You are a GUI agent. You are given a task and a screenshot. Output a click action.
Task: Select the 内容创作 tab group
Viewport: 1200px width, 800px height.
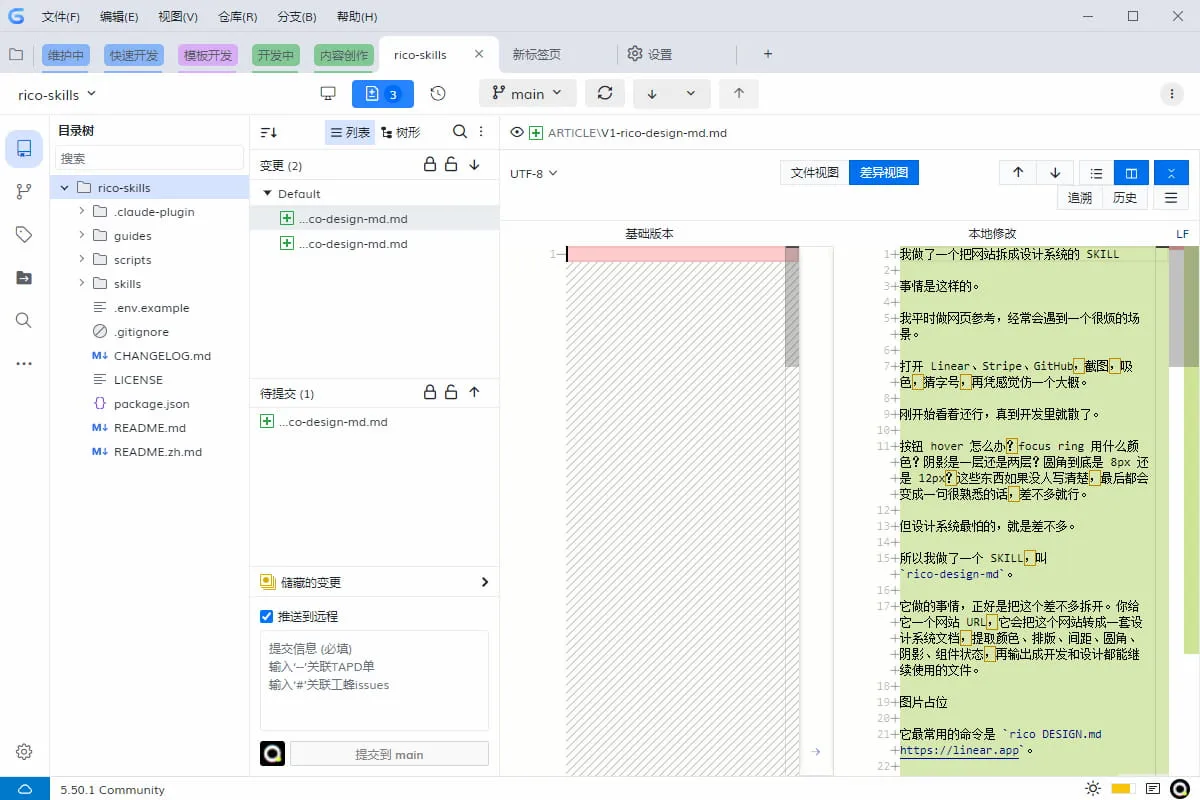click(343, 55)
